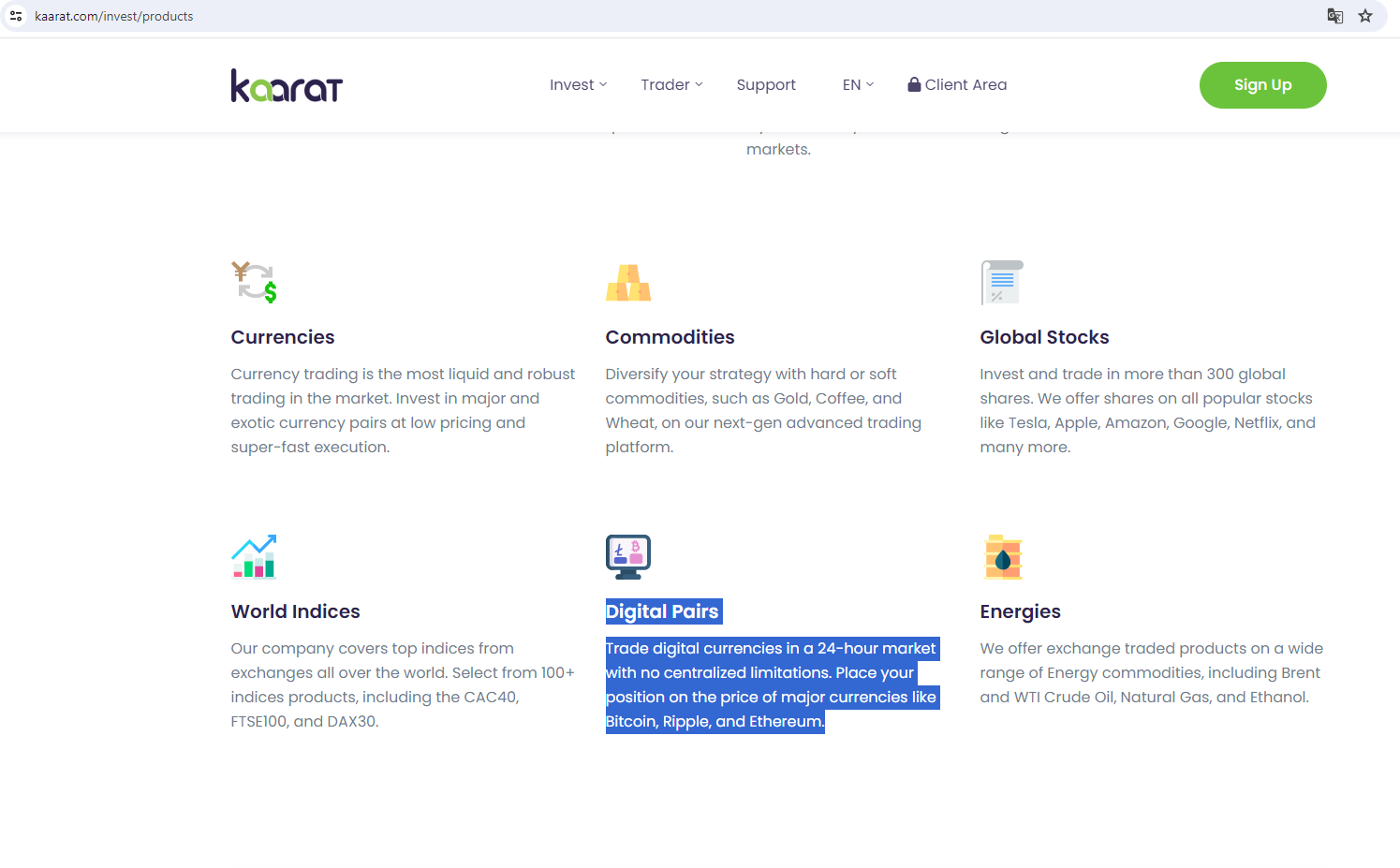Expand the Invest dropdown menu
This screenshot has height=868, width=1400.
click(578, 85)
